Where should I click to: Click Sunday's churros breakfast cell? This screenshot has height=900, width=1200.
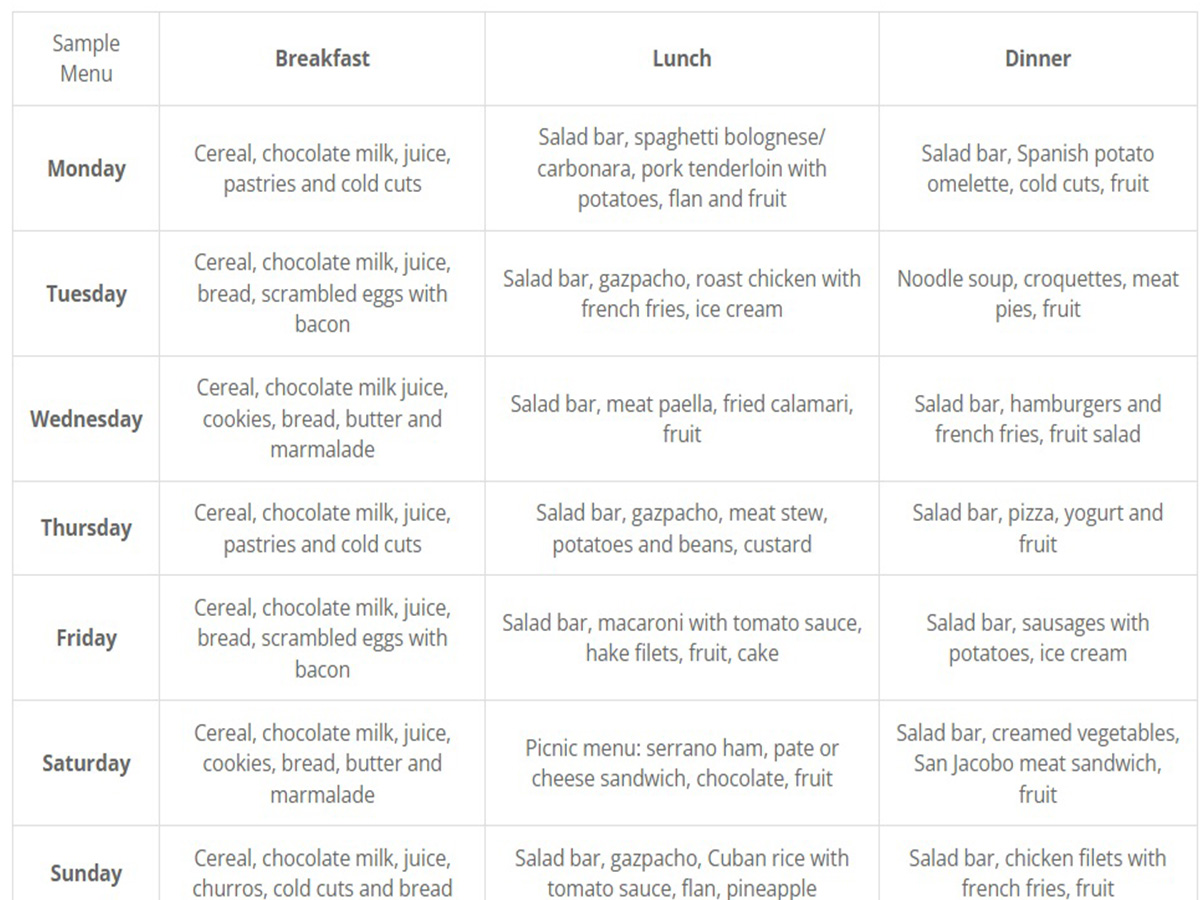[x=322, y=873]
